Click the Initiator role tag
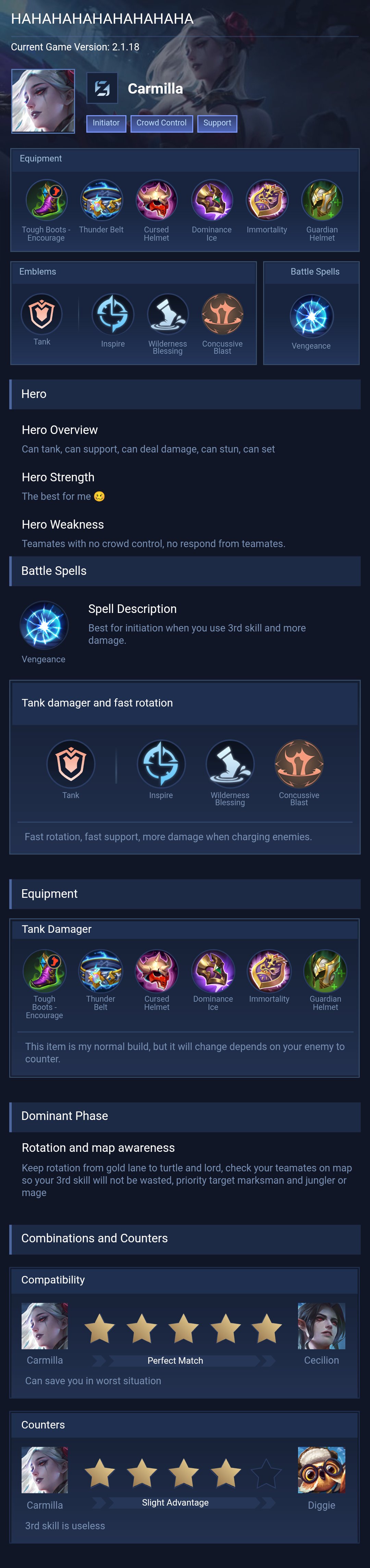The height and width of the screenshot is (1568, 370). pyautogui.click(x=106, y=123)
